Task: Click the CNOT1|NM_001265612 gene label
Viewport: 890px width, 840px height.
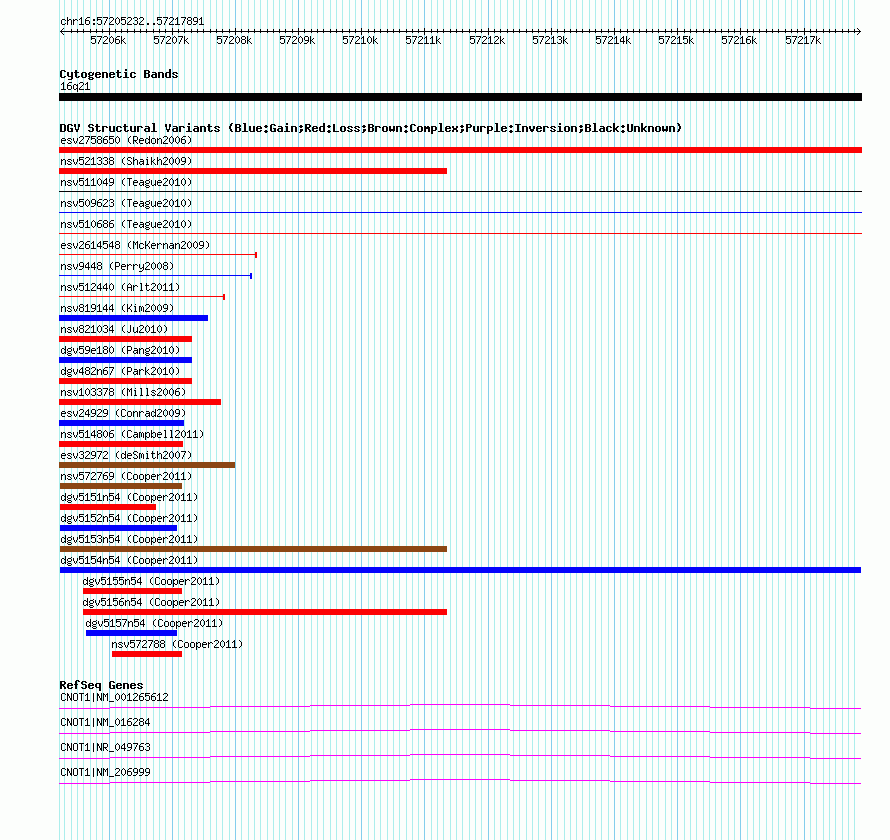Action: pos(114,697)
